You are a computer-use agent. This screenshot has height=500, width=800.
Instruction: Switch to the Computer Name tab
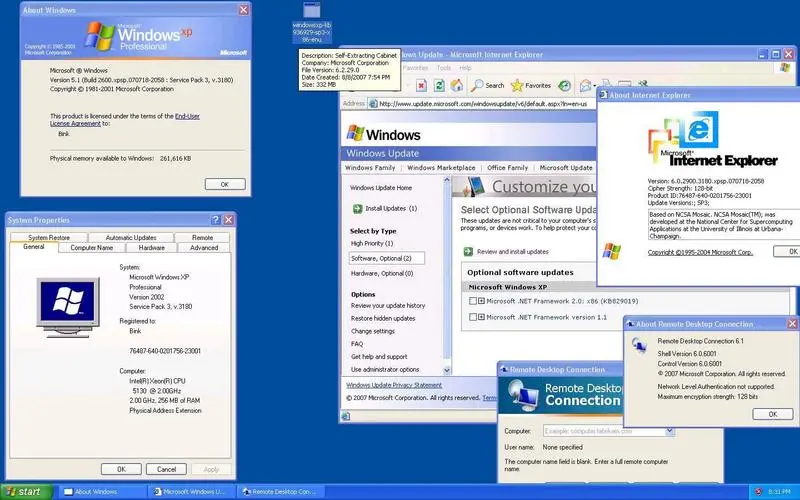point(91,247)
